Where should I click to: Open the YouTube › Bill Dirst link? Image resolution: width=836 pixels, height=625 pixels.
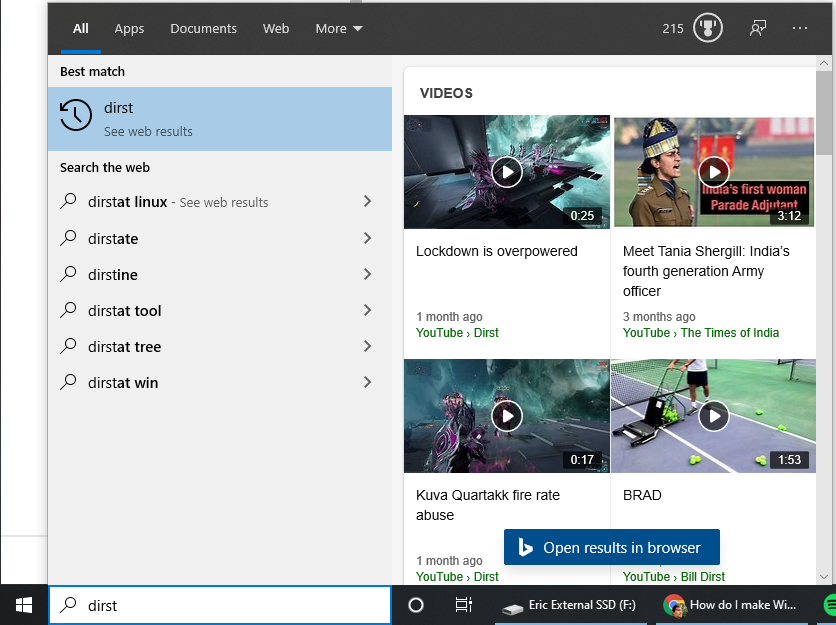pyautogui.click(x=673, y=576)
